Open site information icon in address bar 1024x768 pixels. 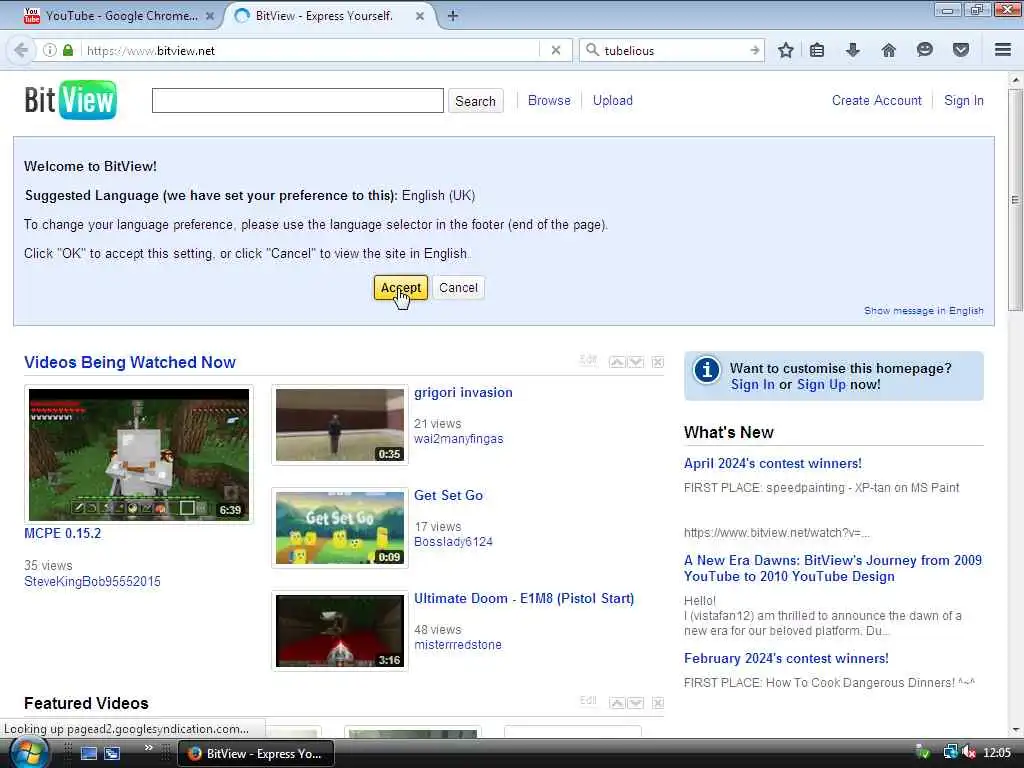pos(50,50)
